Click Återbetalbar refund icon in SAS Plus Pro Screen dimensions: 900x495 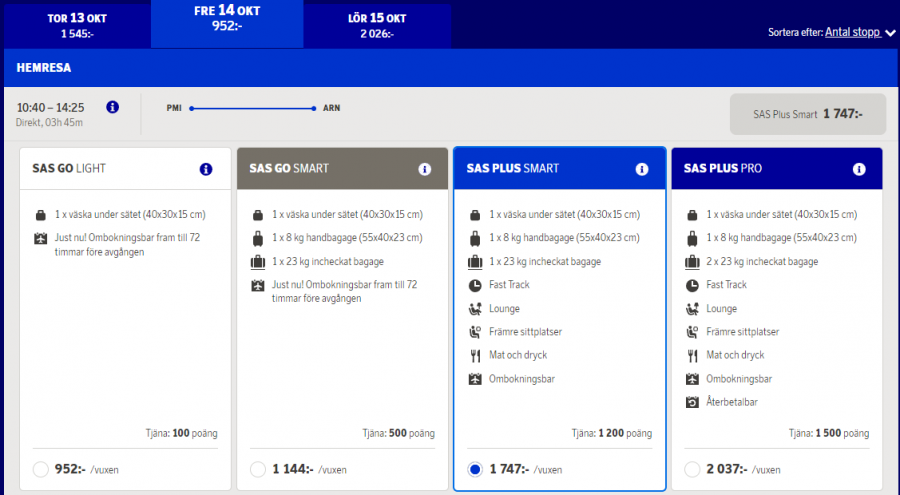click(x=692, y=402)
